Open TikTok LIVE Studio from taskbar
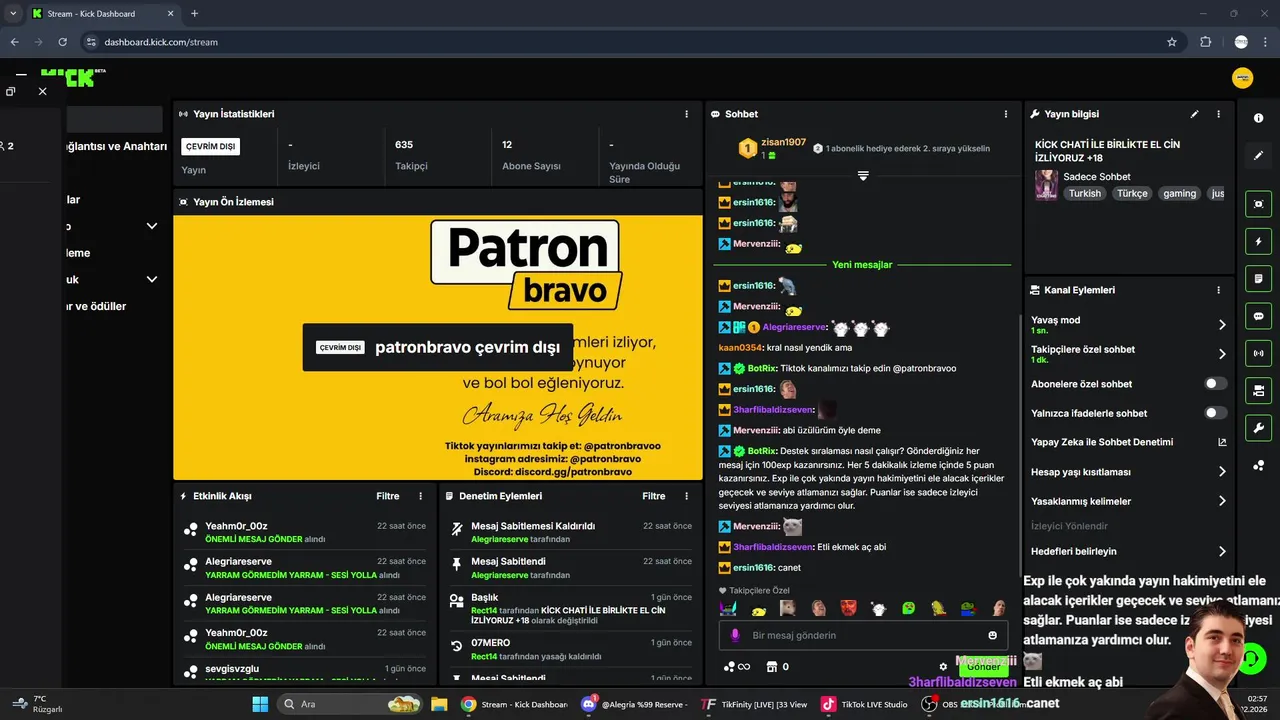This screenshot has height=720, width=1280. (865, 704)
